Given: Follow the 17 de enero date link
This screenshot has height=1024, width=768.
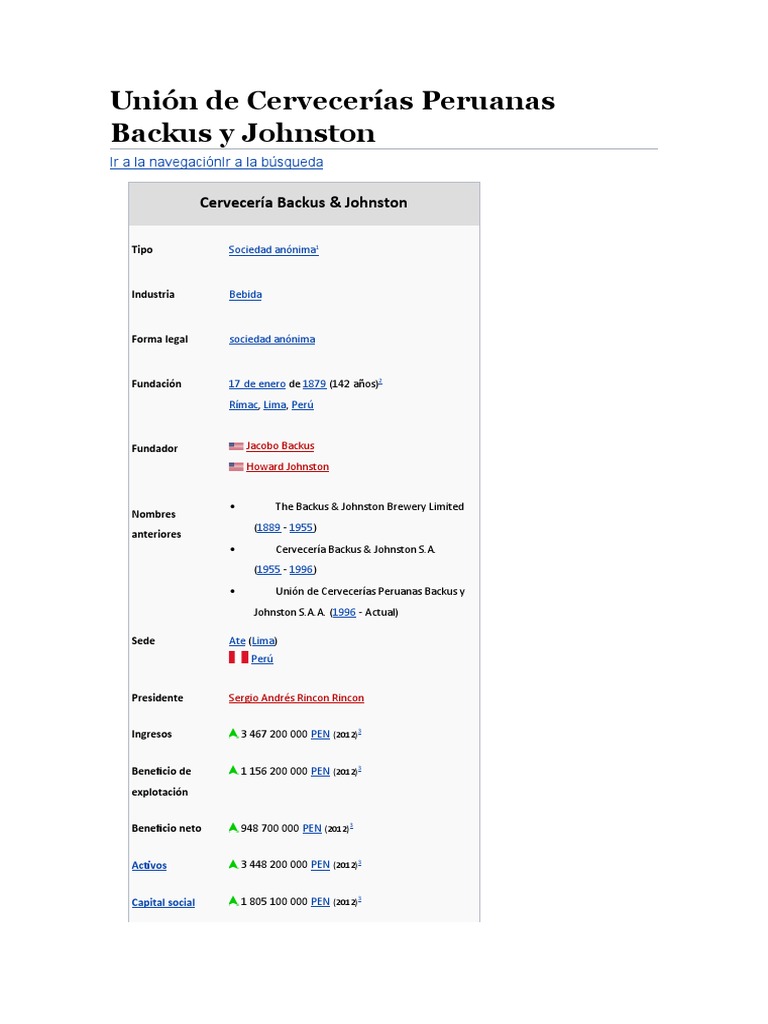Looking at the screenshot, I should 257,384.
